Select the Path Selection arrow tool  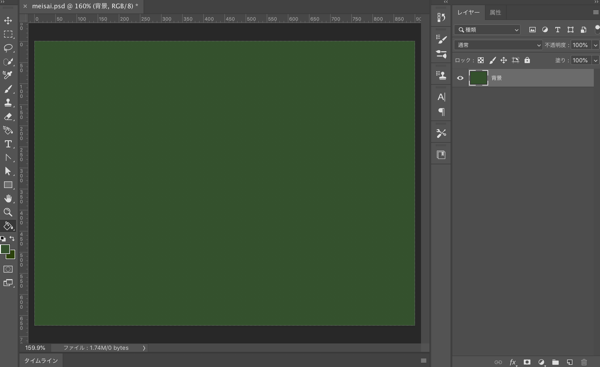pyautogui.click(x=8, y=171)
